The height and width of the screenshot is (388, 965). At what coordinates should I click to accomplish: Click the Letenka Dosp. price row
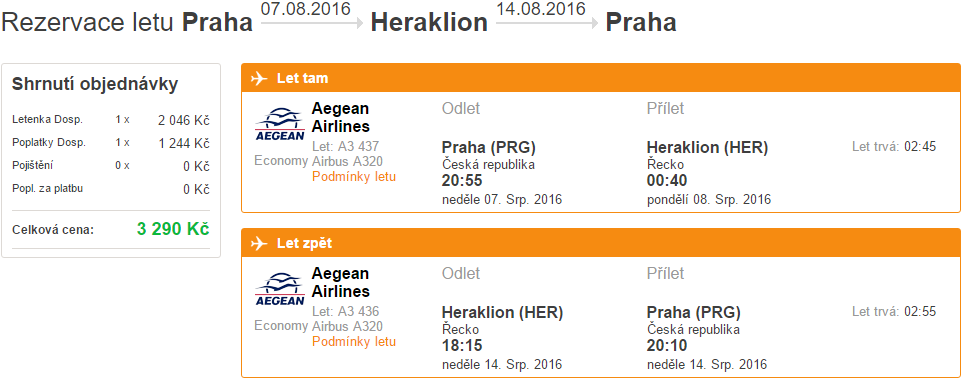pos(111,119)
